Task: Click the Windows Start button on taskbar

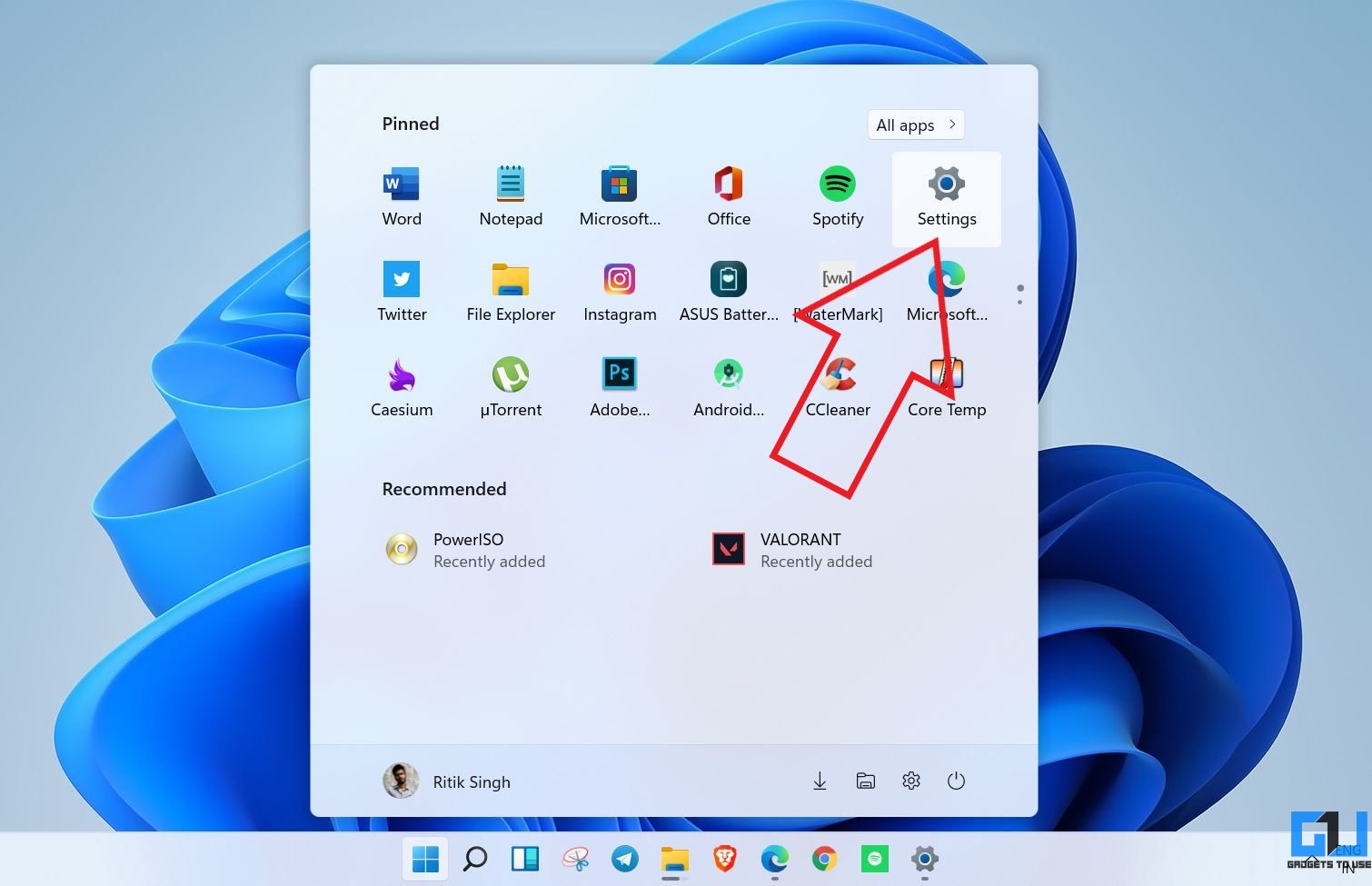Action: click(425, 859)
